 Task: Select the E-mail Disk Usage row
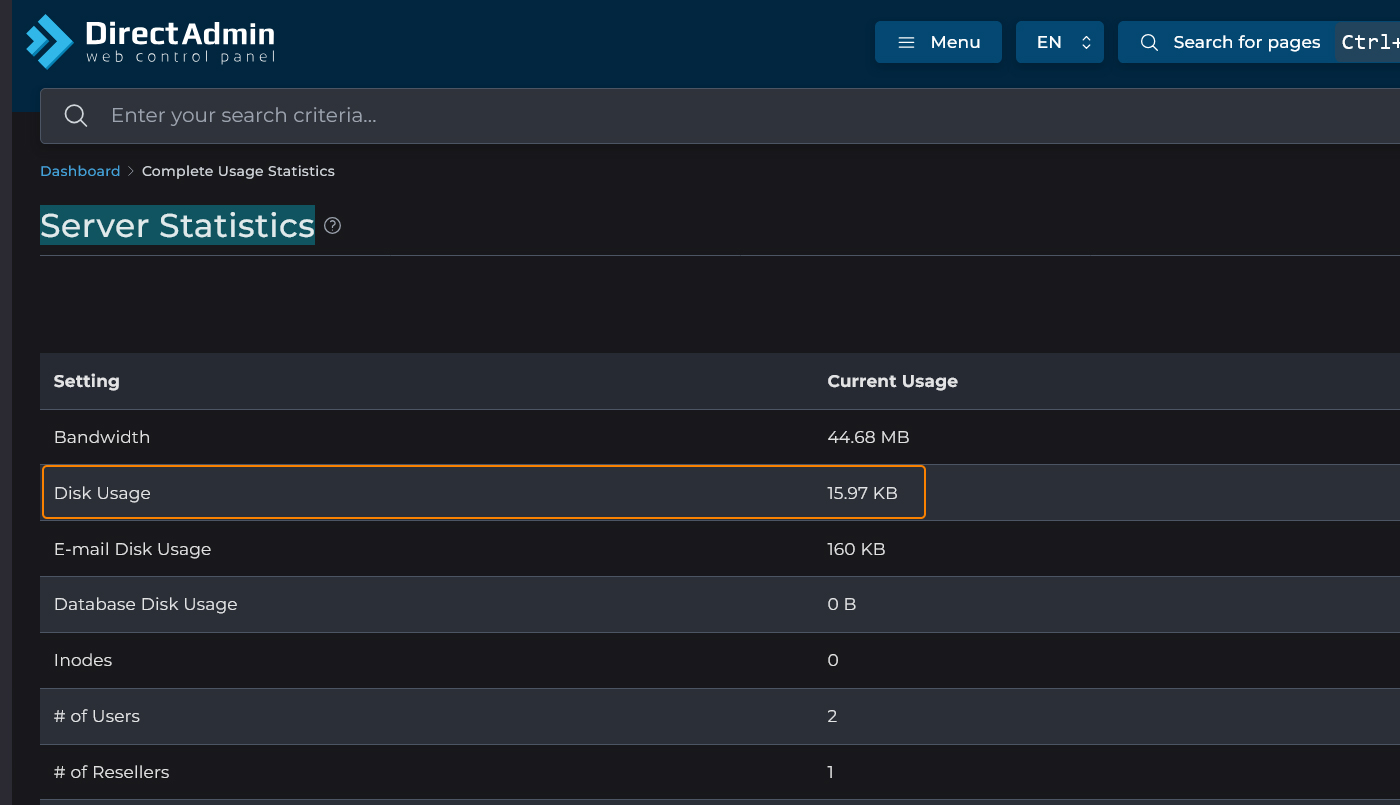pyautogui.click(x=132, y=549)
